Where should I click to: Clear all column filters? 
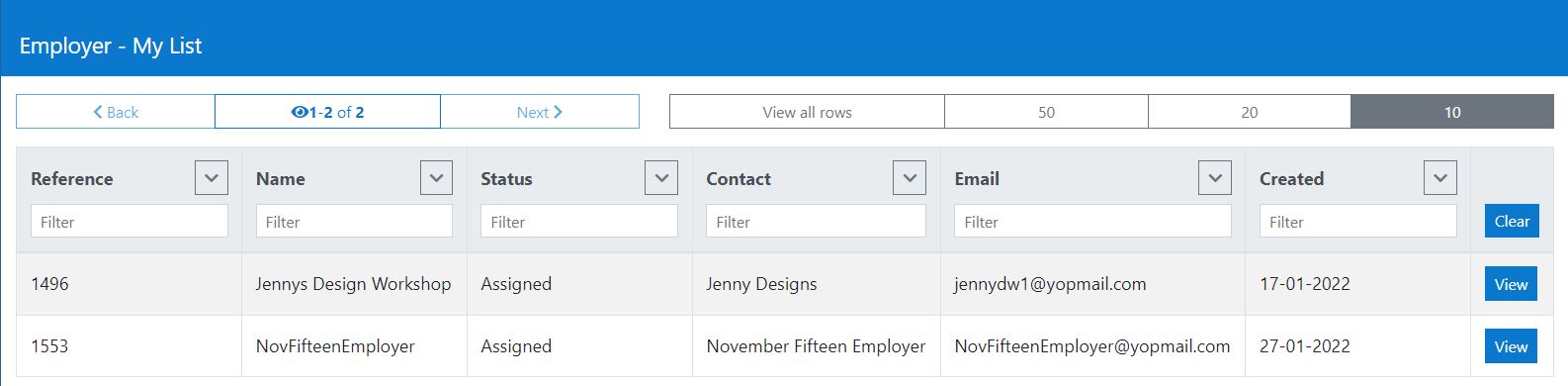point(1512,221)
